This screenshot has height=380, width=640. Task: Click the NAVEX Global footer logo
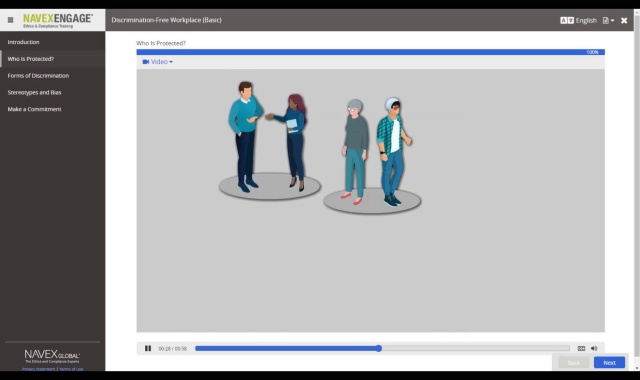point(52,356)
